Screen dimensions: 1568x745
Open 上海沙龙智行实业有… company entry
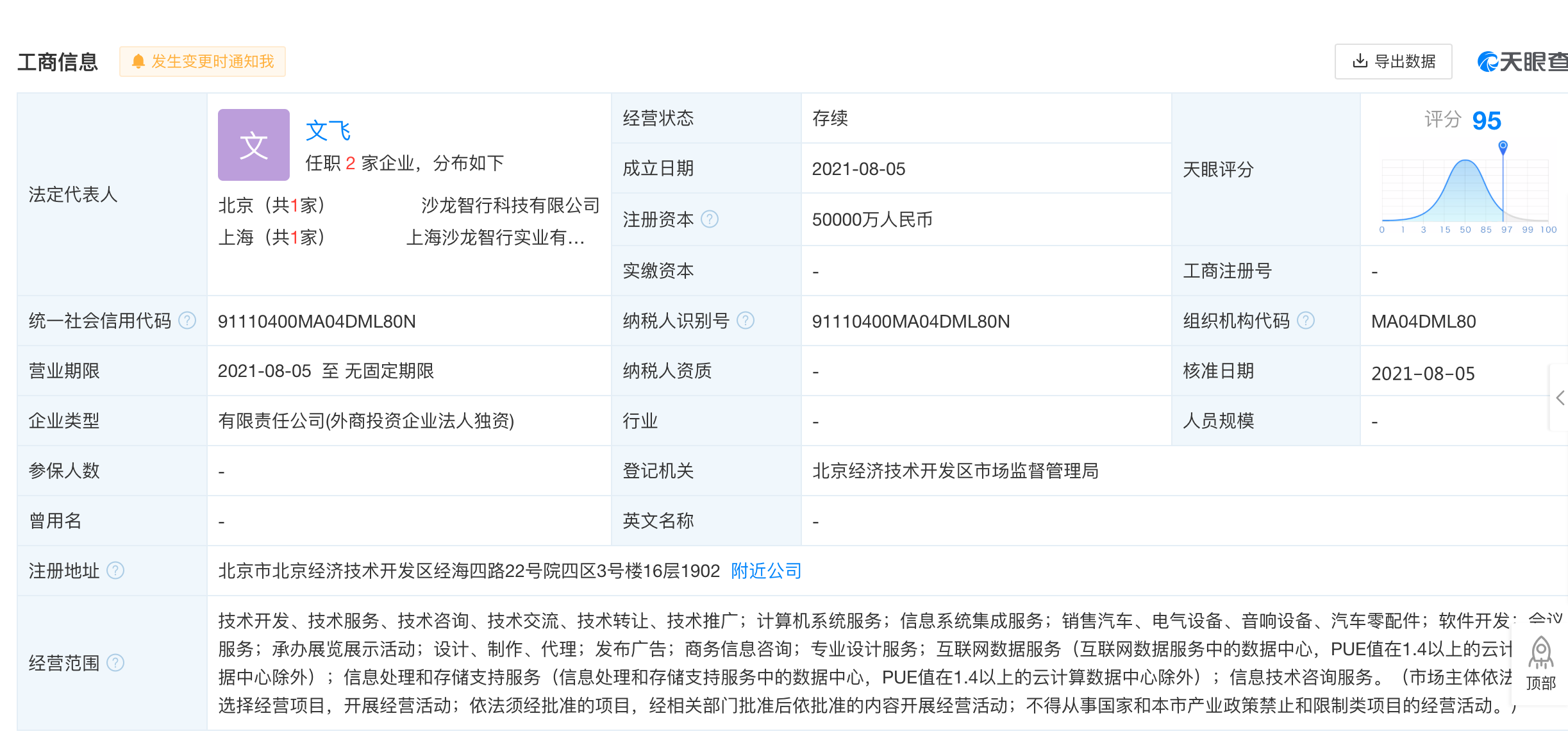496,237
